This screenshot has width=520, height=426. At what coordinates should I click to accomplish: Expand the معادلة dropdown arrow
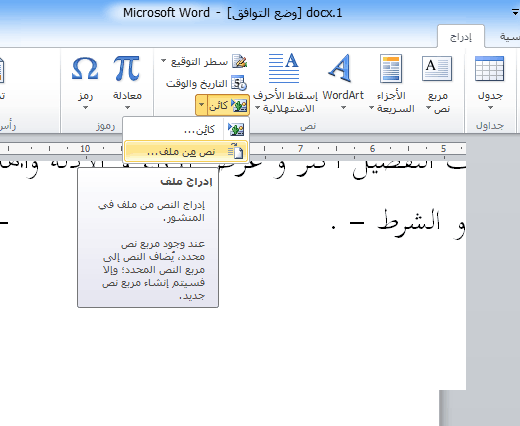click(x=127, y=107)
